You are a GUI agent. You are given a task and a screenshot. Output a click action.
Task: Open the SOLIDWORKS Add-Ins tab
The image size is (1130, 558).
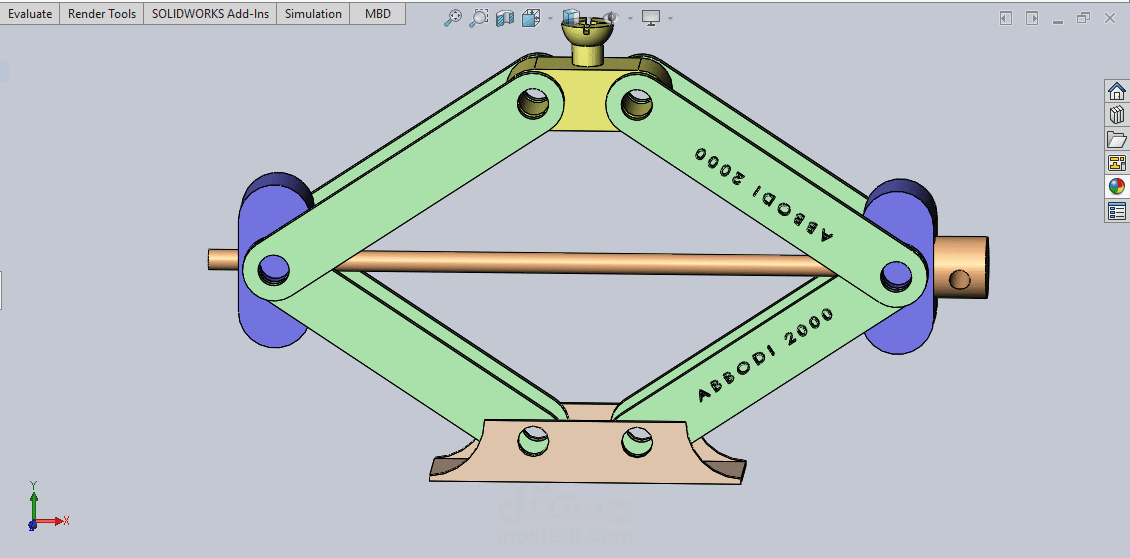tap(210, 14)
